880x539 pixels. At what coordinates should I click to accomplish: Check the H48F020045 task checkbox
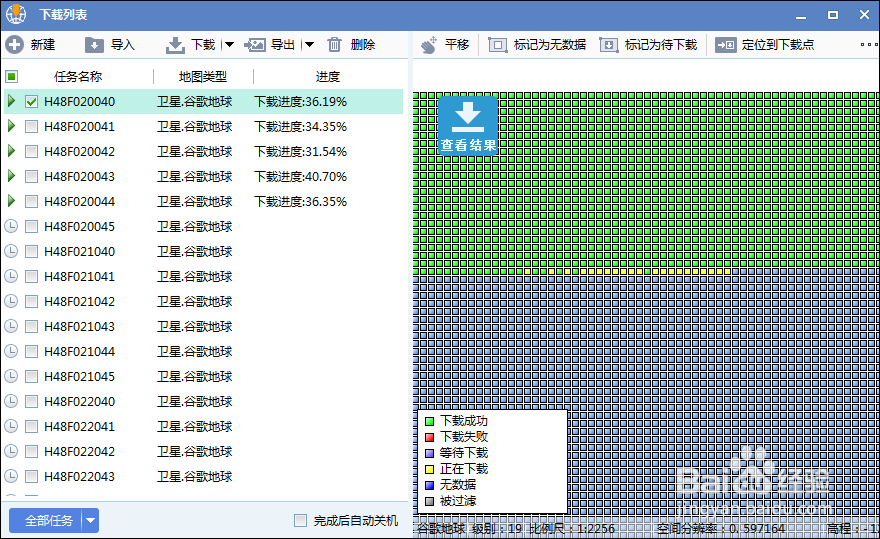[31, 227]
